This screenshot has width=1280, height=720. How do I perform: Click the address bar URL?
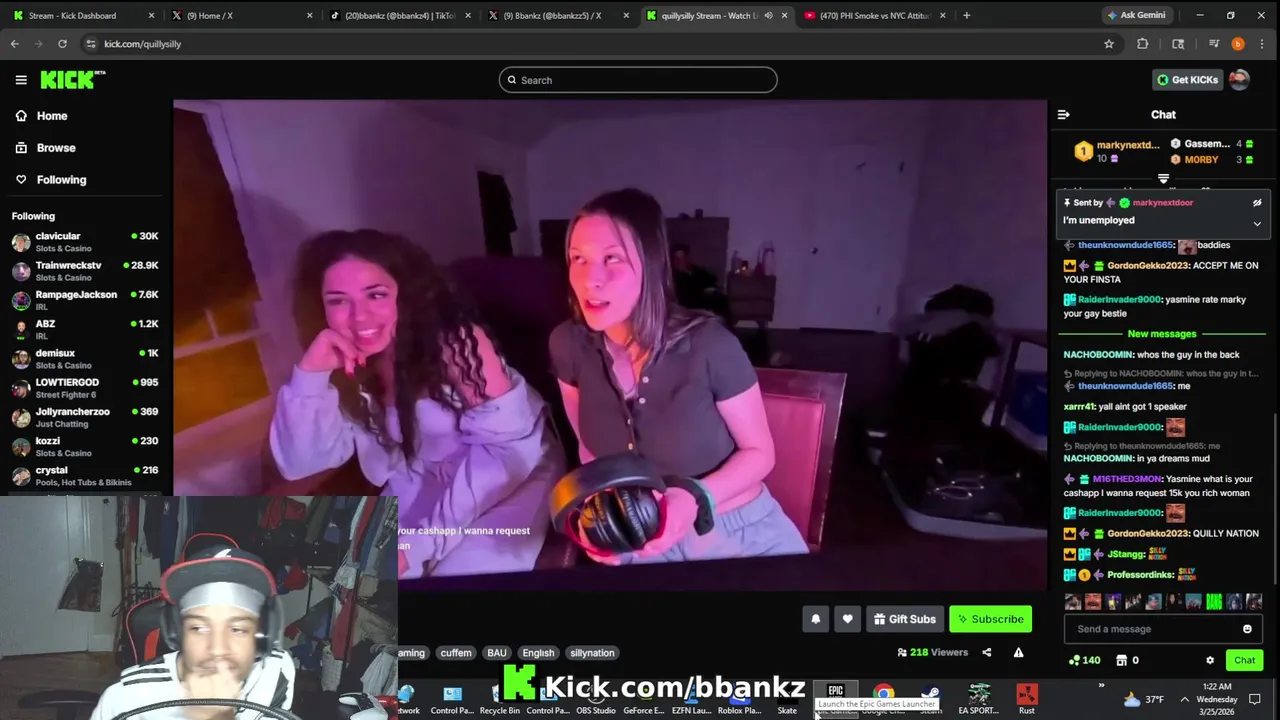point(142,44)
